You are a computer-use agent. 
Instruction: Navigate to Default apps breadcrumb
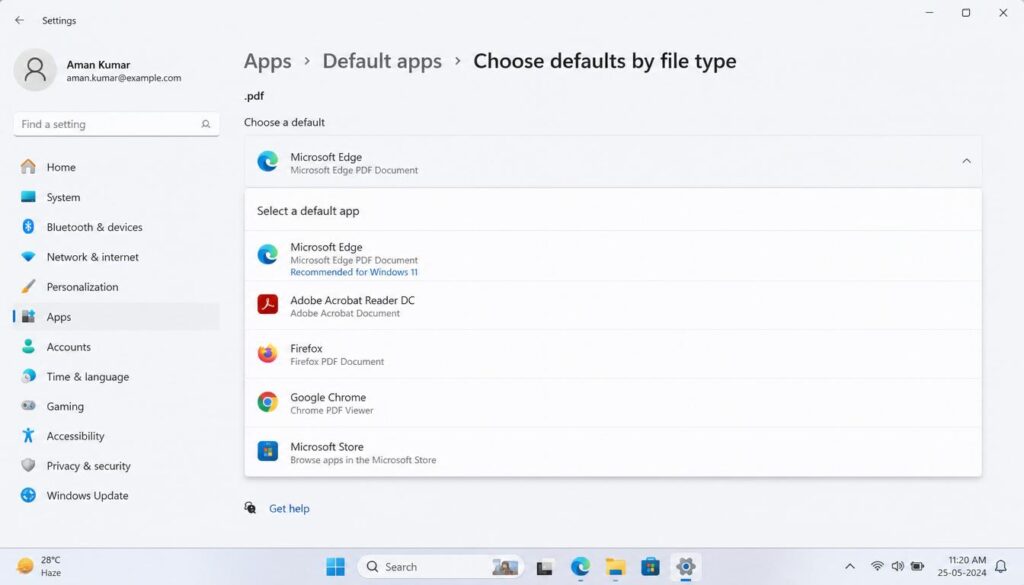click(382, 61)
